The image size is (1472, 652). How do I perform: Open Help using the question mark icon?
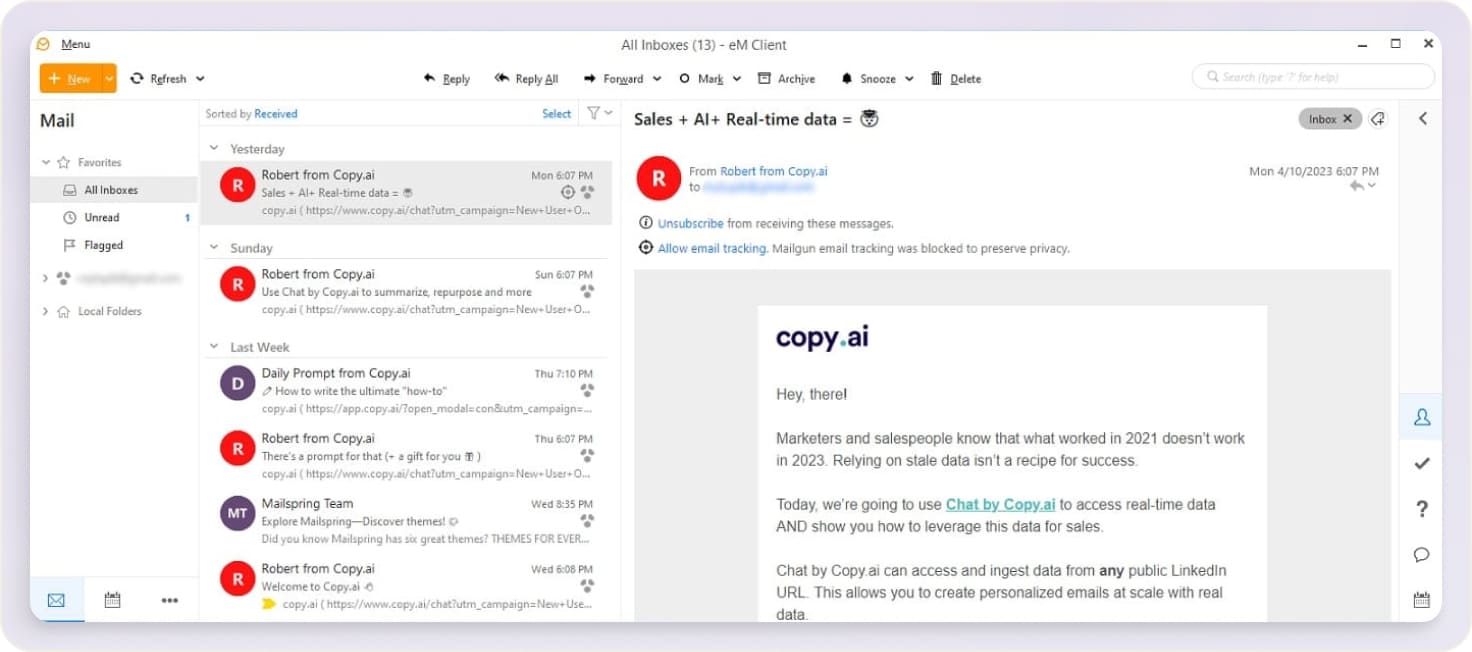coord(1422,509)
